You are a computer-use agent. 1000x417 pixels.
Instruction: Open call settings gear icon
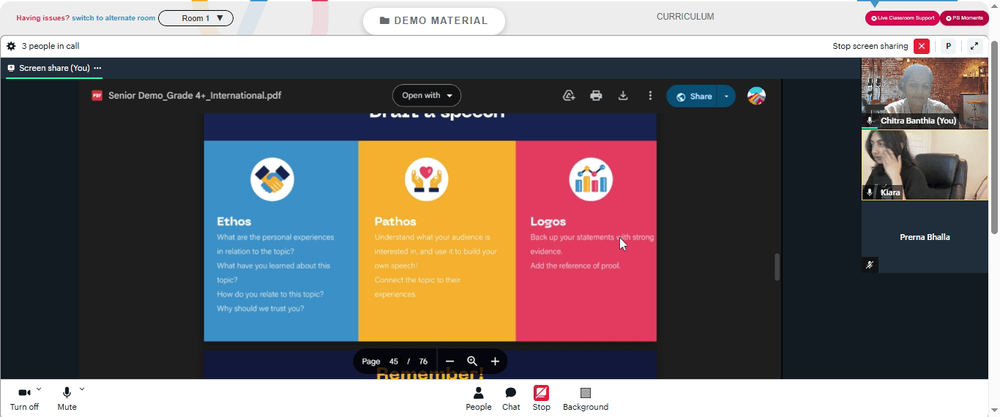(x=11, y=46)
